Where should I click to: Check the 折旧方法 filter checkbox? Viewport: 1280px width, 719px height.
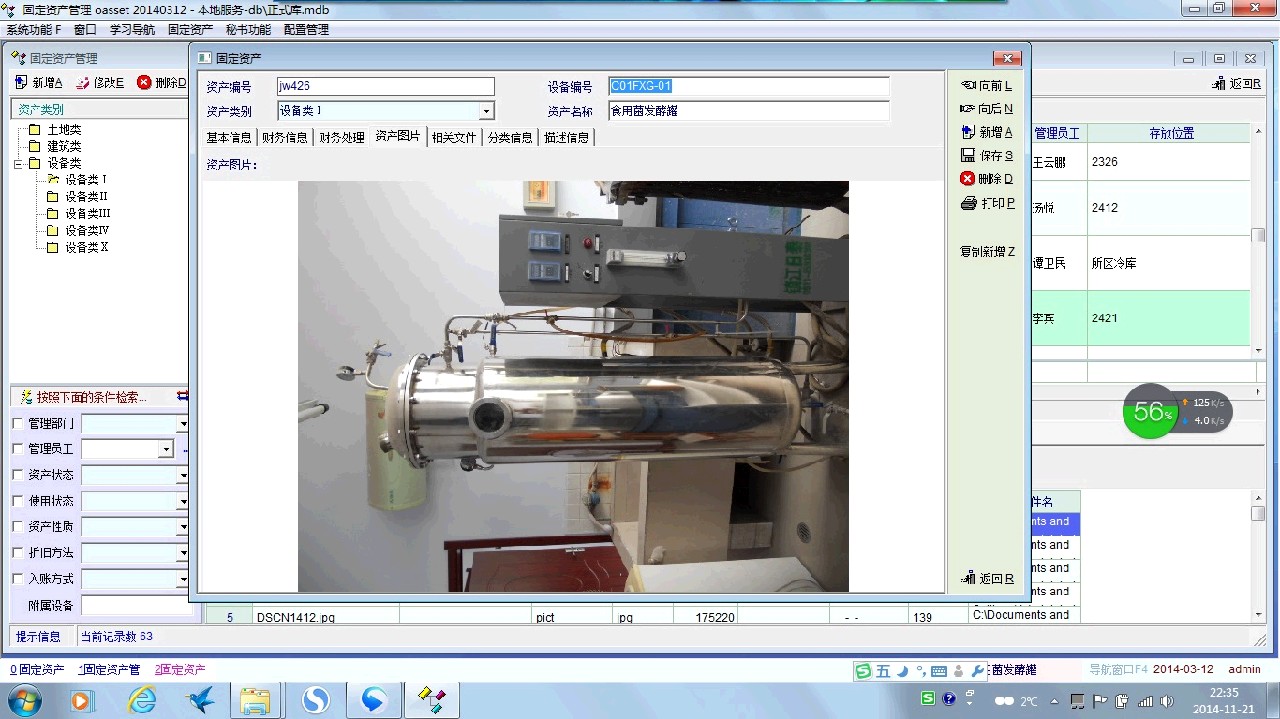coord(17,553)
